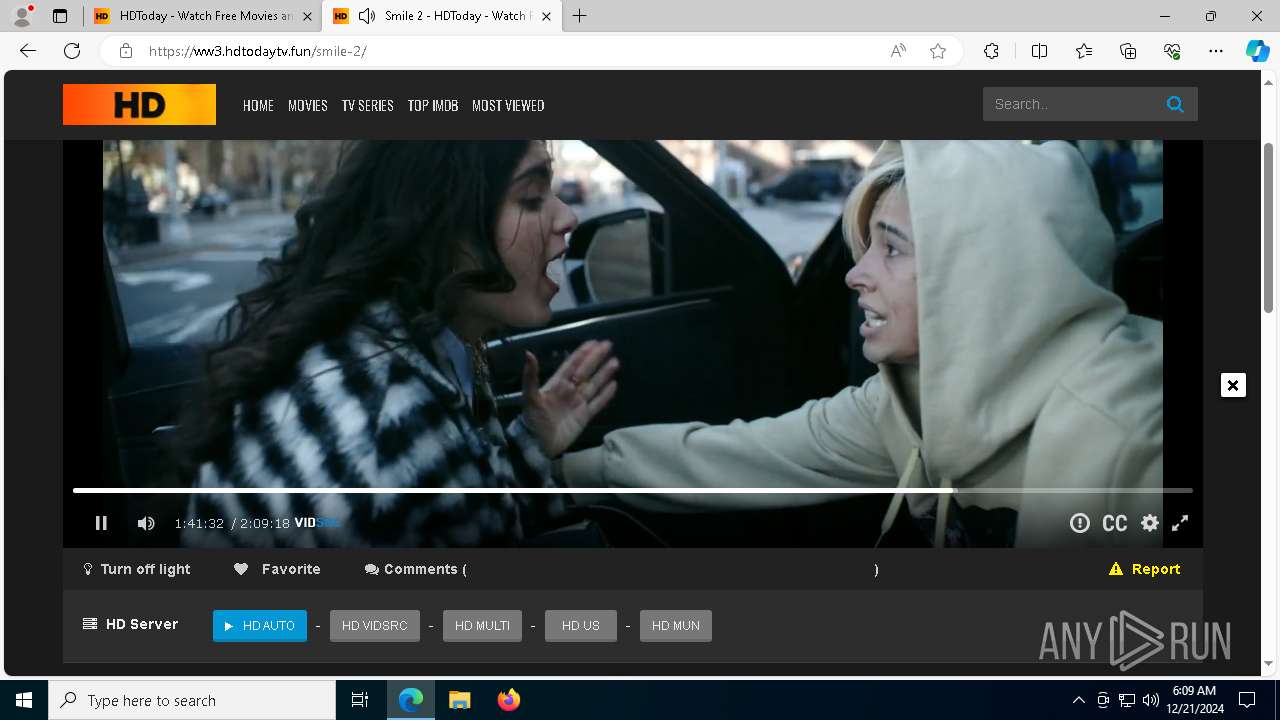
Task: Open Read aloud in address bar
Action: coord(898,51)
